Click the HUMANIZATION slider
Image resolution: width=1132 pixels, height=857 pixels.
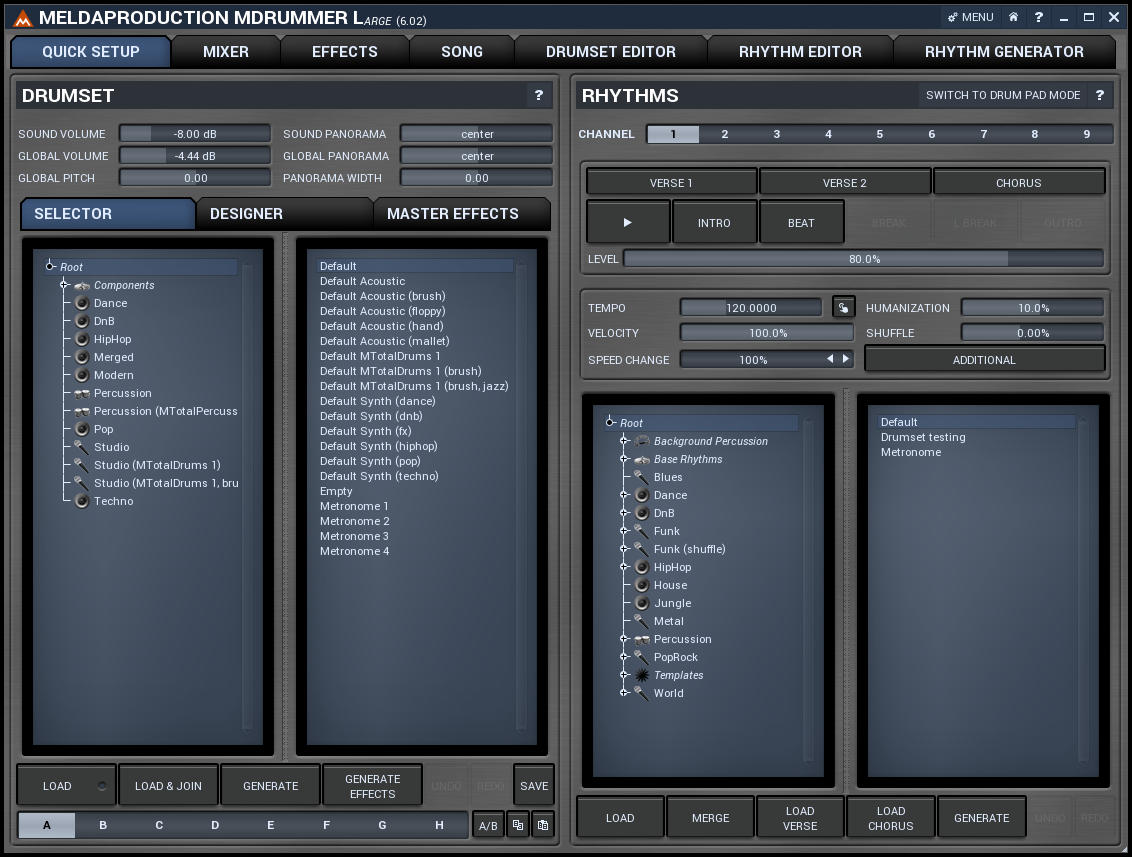(1032, 308)
